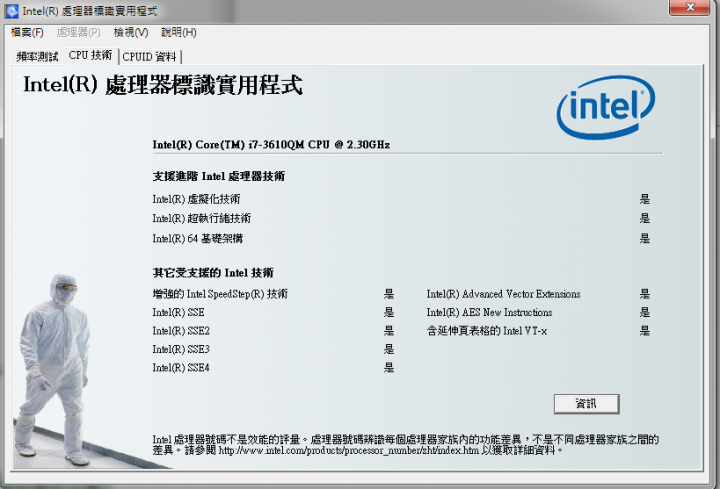Click Intel(R) AES New Instructions label
720x489 pixels.
tap(489, 312)
